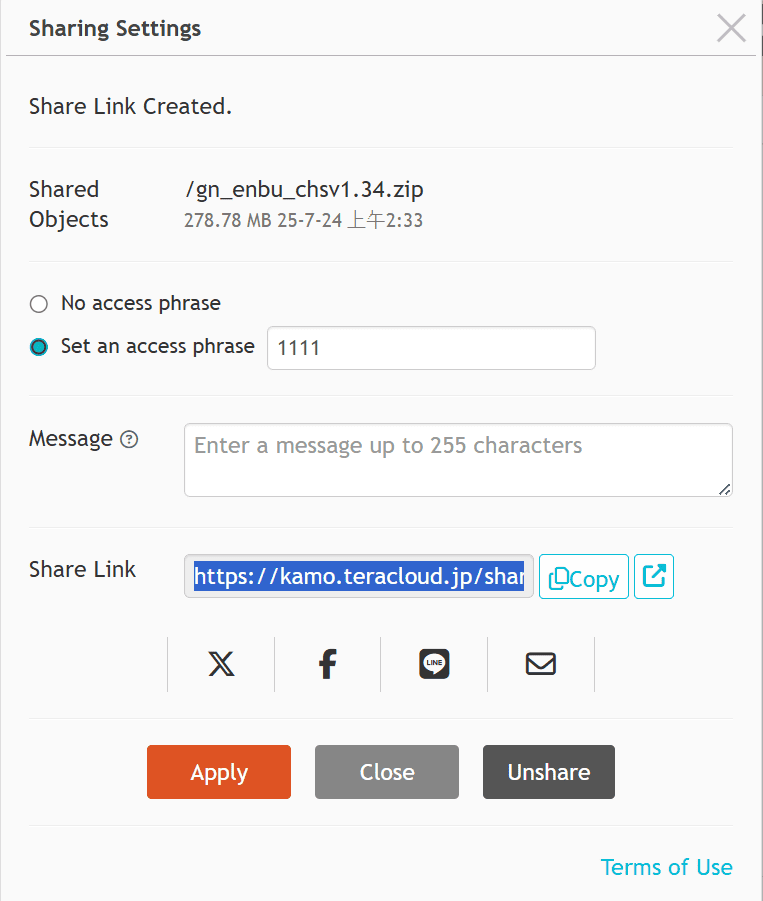Share the link on Facebook
Screen dimensions: 763x901
click(x=327, y=664)
